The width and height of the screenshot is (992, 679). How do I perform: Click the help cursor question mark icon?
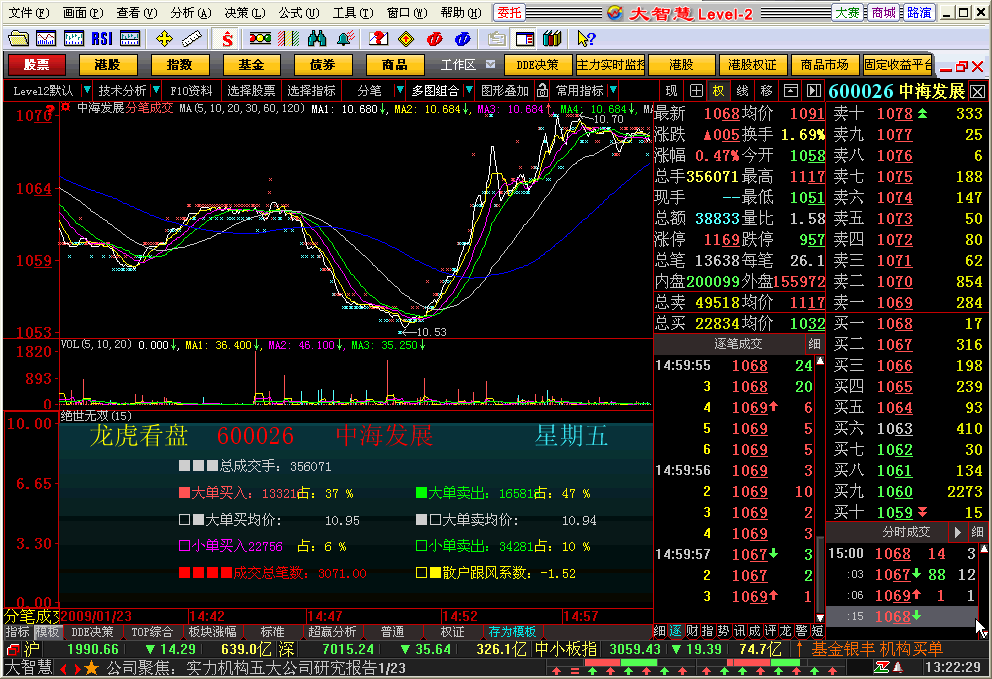[x=586, y=39]
